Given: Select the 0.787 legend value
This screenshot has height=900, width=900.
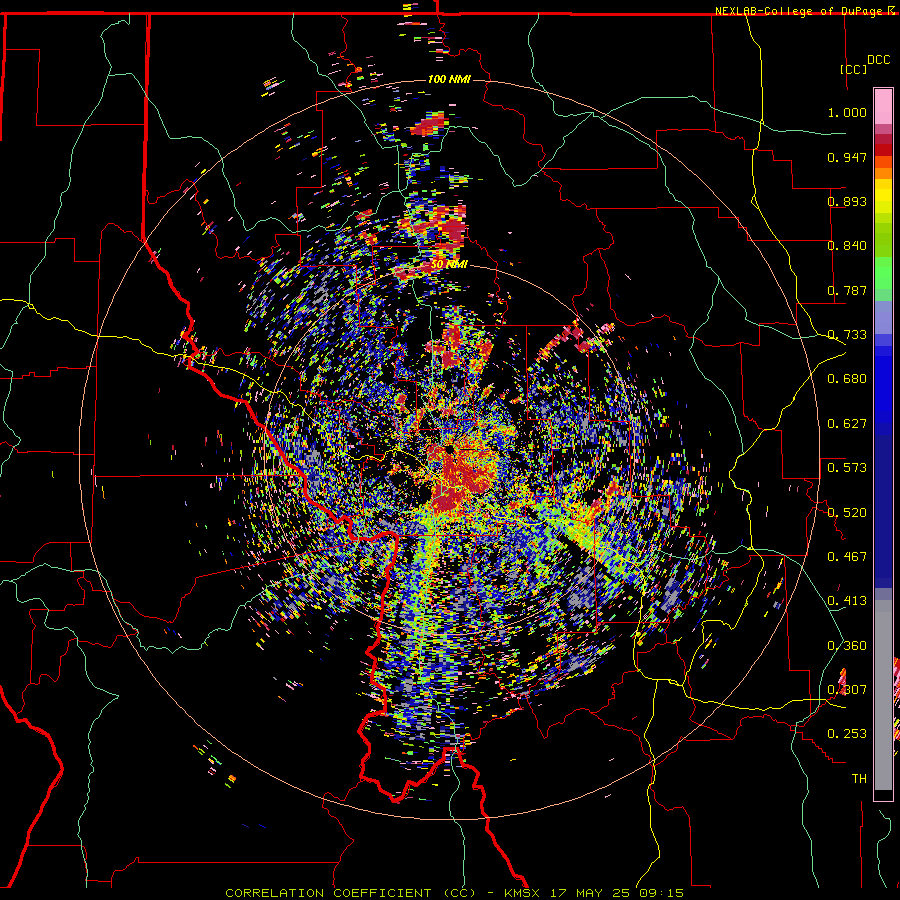Looking at the screenshot, I should [x=847, y=290].
